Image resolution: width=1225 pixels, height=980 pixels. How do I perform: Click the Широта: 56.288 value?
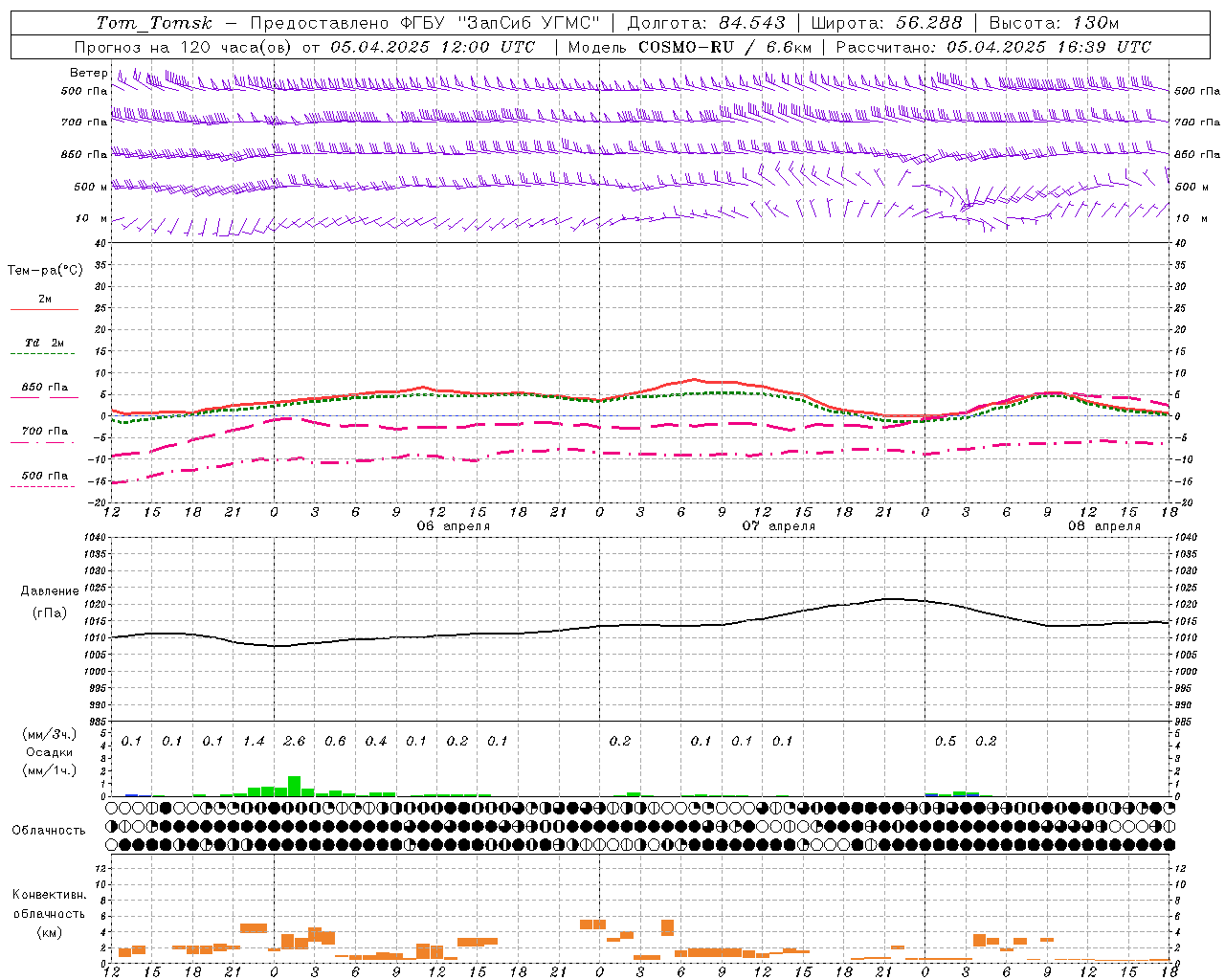pos(886,23)
